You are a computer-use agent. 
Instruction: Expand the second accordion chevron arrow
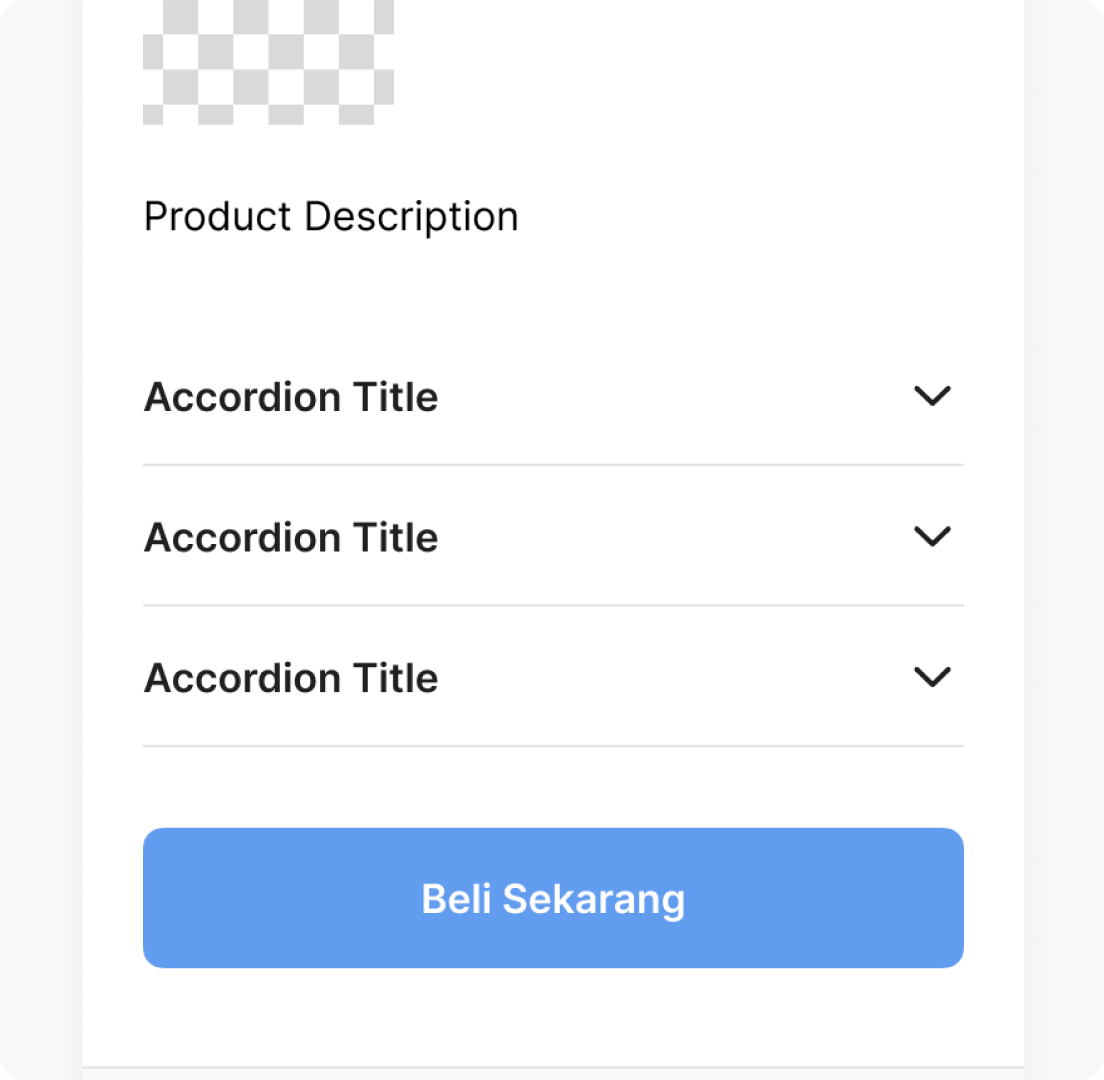(932, 537)
